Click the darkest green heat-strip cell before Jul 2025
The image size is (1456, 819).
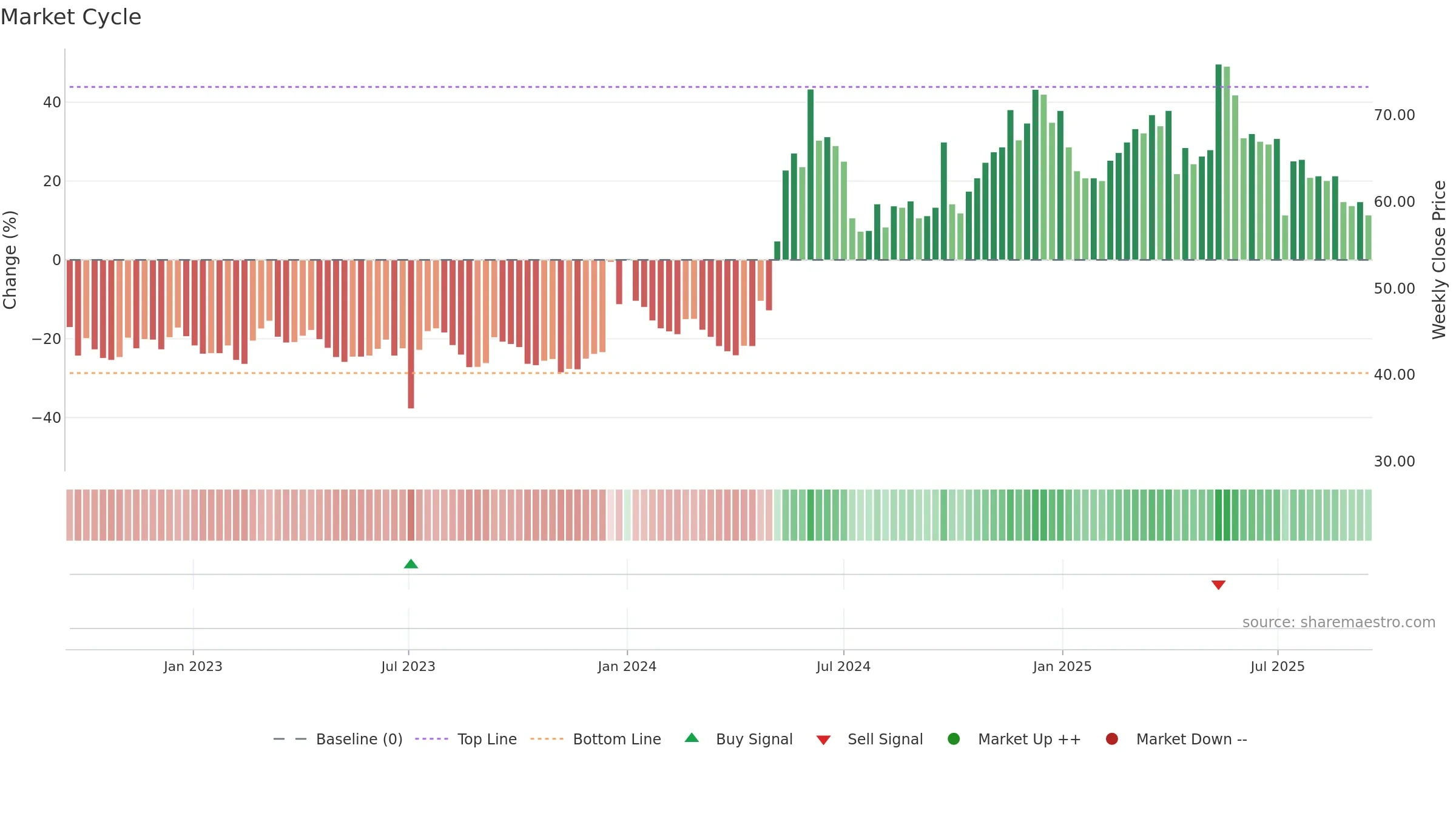click(1218, 515)
